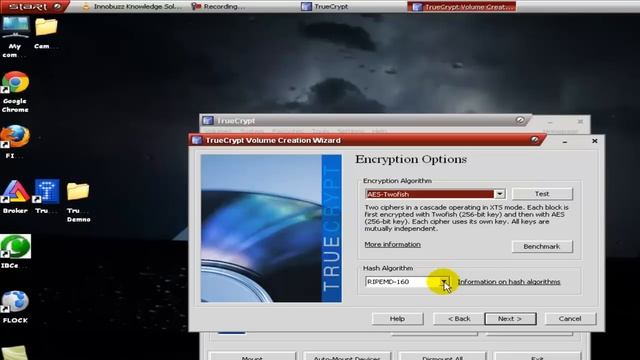640x360 pixels.
Task: Open the Broker desktop shortcut
Action: pyautogui.click(x=15, y=197)
